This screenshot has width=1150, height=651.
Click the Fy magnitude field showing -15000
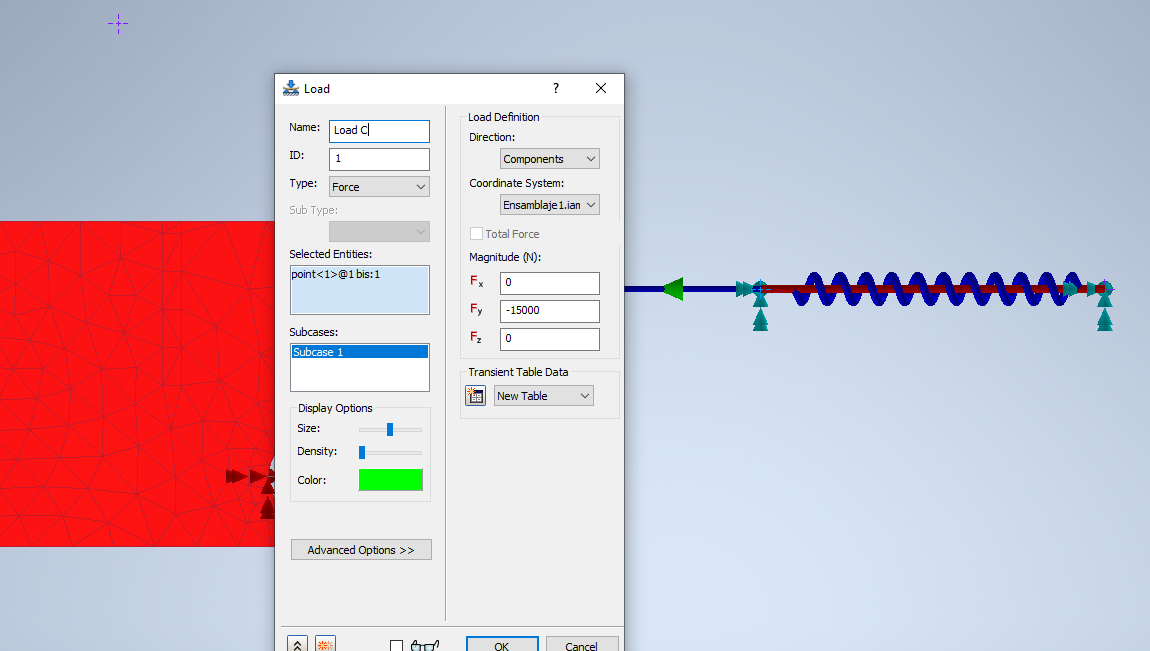pyautogui.click(x=549, y=311)
